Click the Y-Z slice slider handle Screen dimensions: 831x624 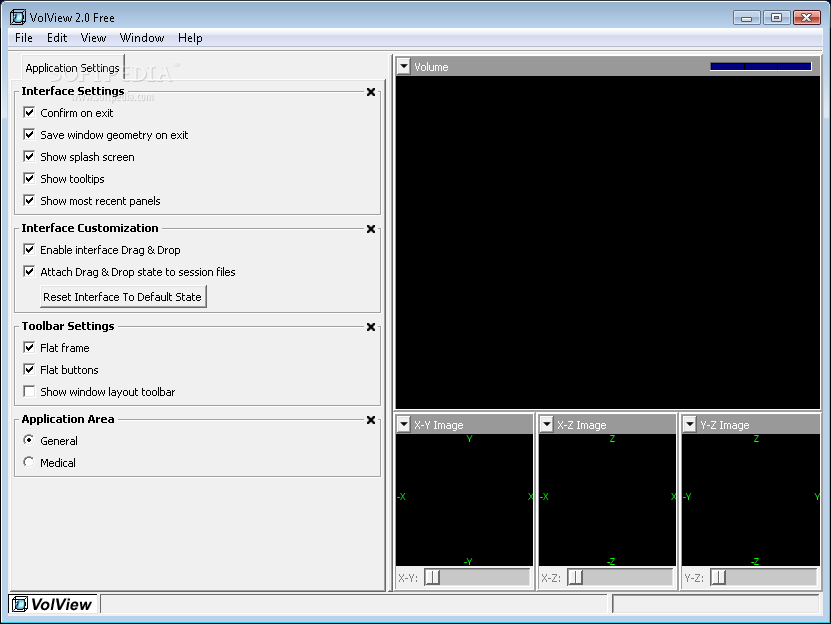719,577
